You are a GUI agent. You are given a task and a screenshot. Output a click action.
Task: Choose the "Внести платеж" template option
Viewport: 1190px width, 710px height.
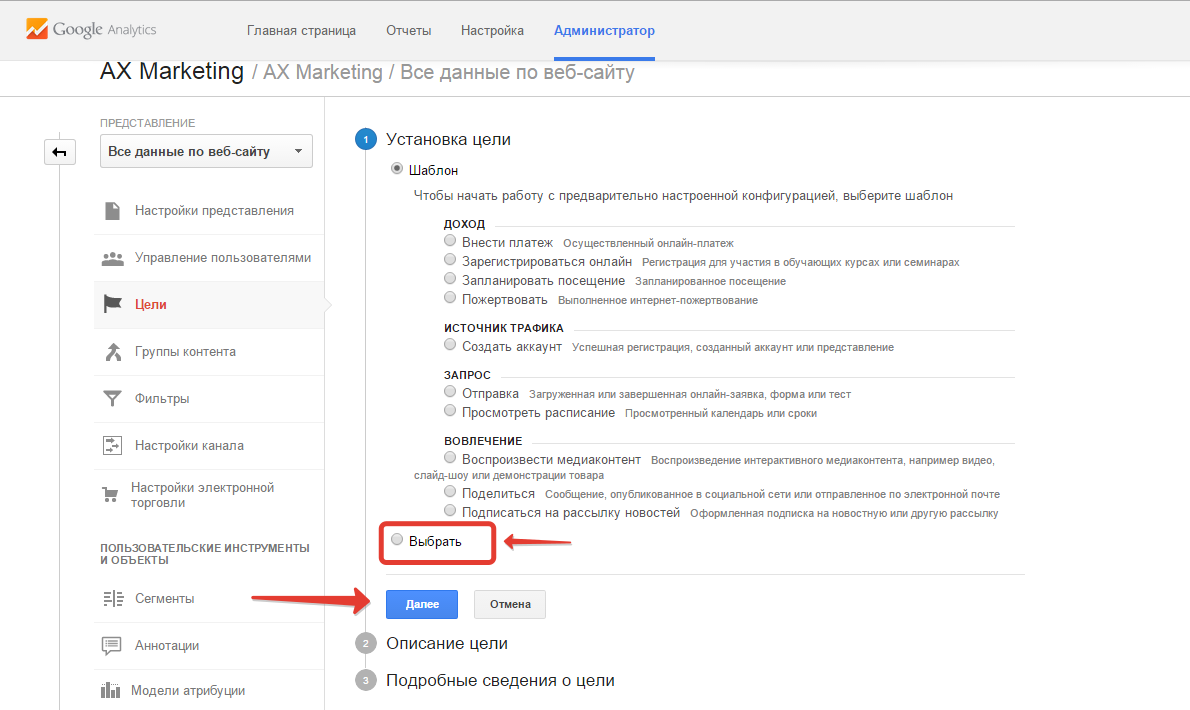pos(451,242)
